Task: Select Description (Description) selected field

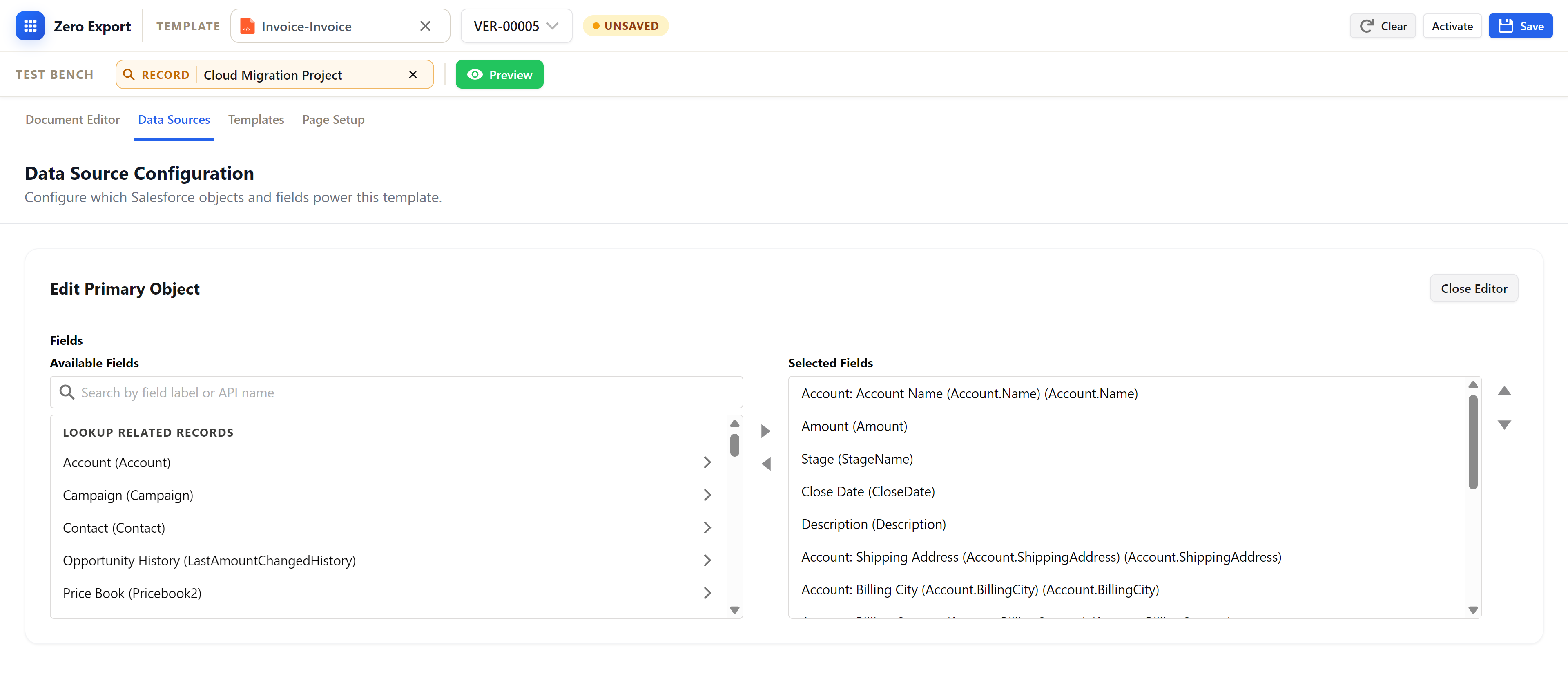Action: pos(1127,524)
